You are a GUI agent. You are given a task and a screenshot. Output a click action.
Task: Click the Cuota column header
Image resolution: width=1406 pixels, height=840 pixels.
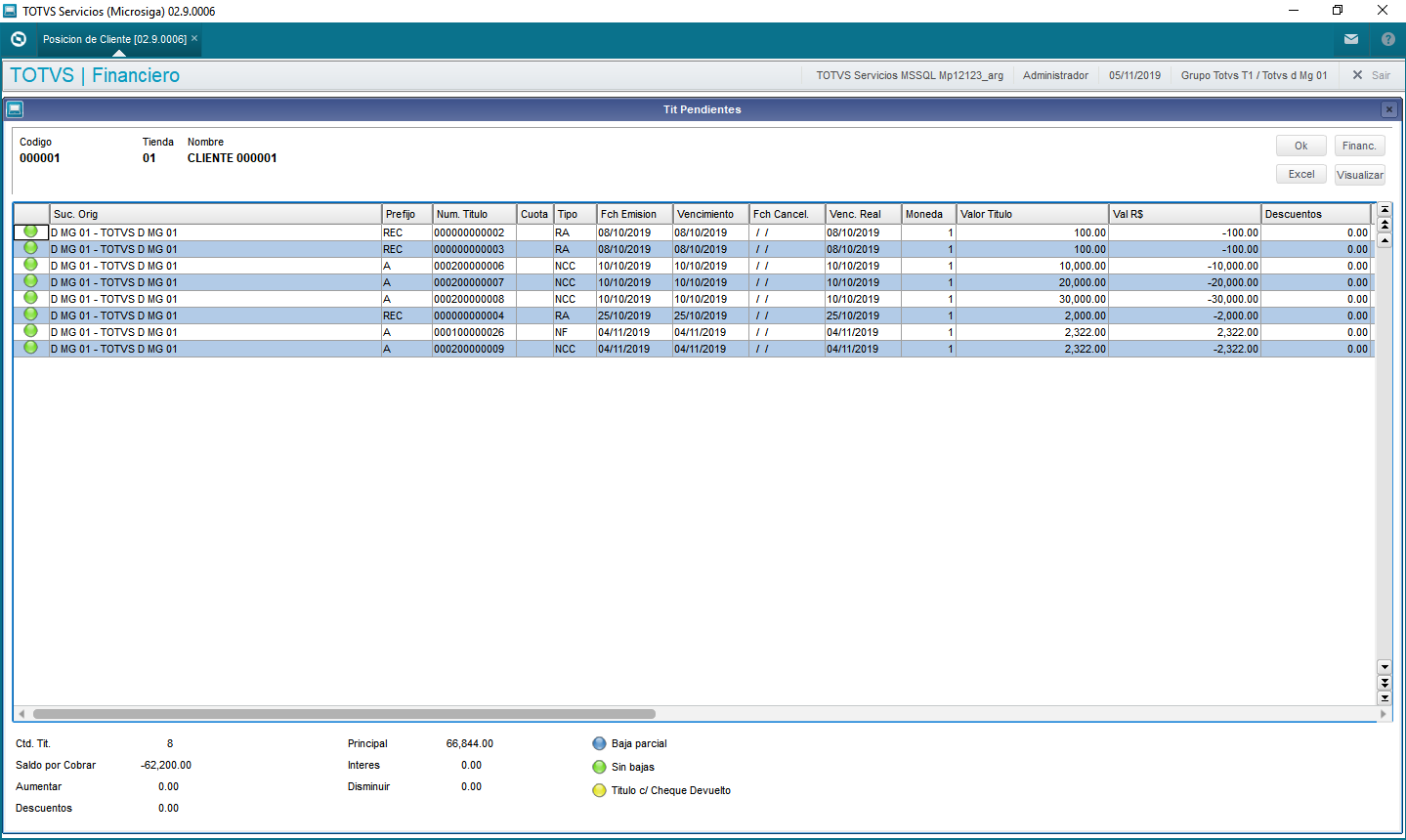pyautogui.click(x=534, y=214)
